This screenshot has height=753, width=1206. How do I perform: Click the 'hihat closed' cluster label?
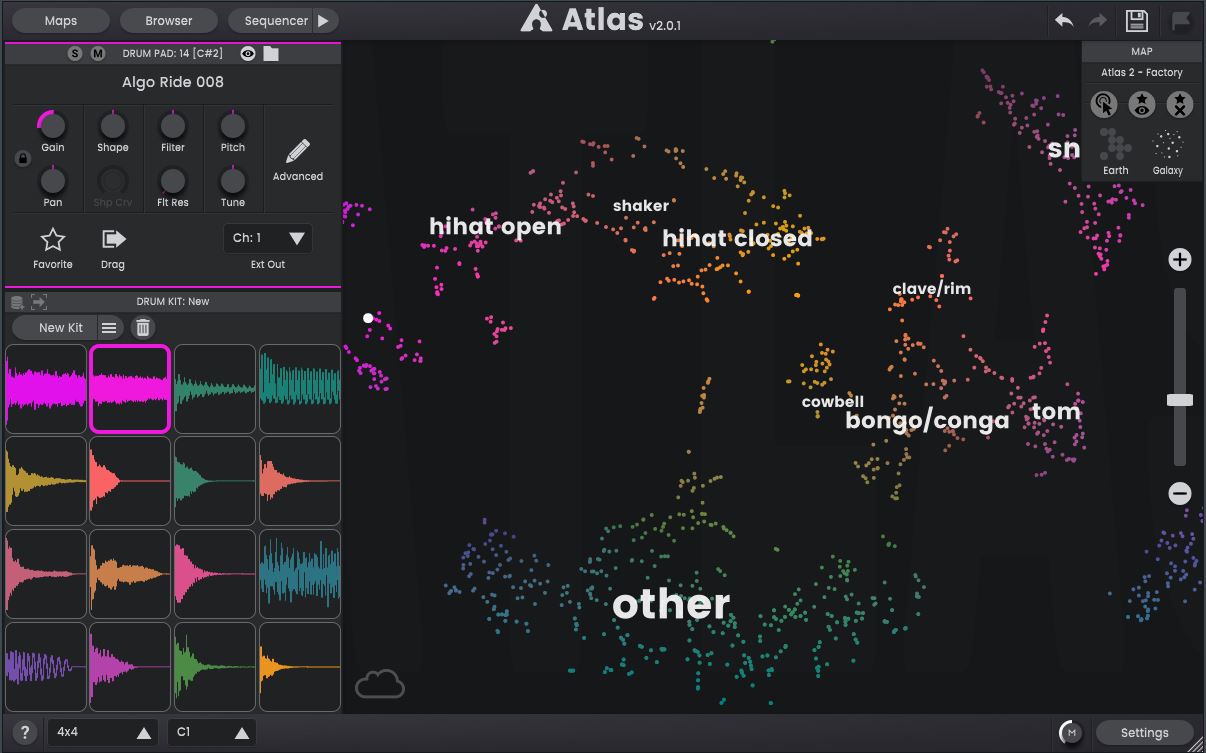click(x=737, y=238)
